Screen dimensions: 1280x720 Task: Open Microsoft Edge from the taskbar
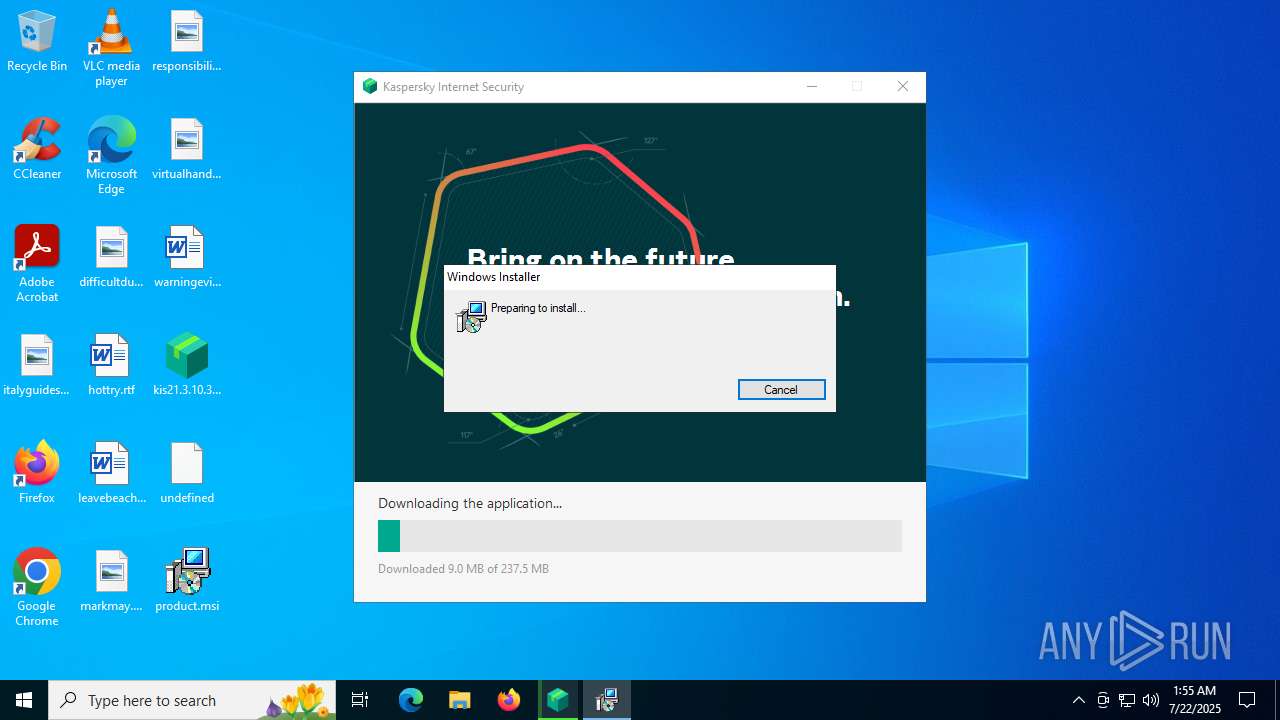(x=411, y=700)
